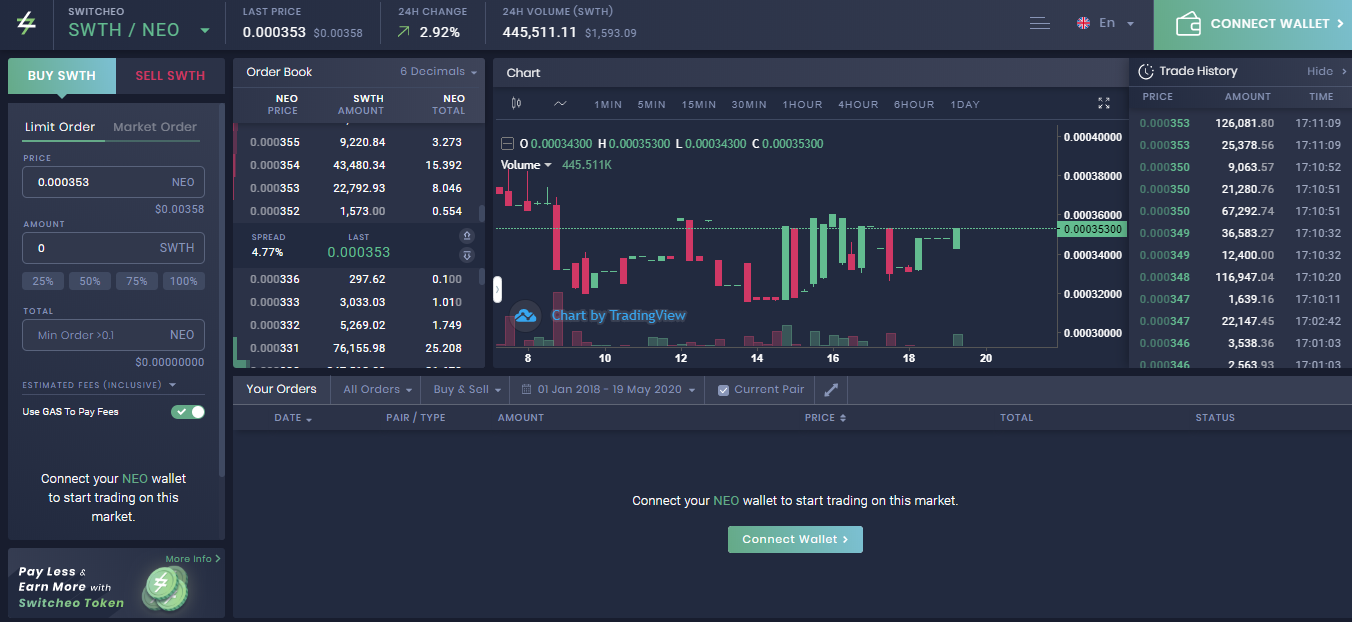Expand Your Orders panel with arrows icon
The width and height of the screenshot is (1352, 622).
click(x=830, y=389)
